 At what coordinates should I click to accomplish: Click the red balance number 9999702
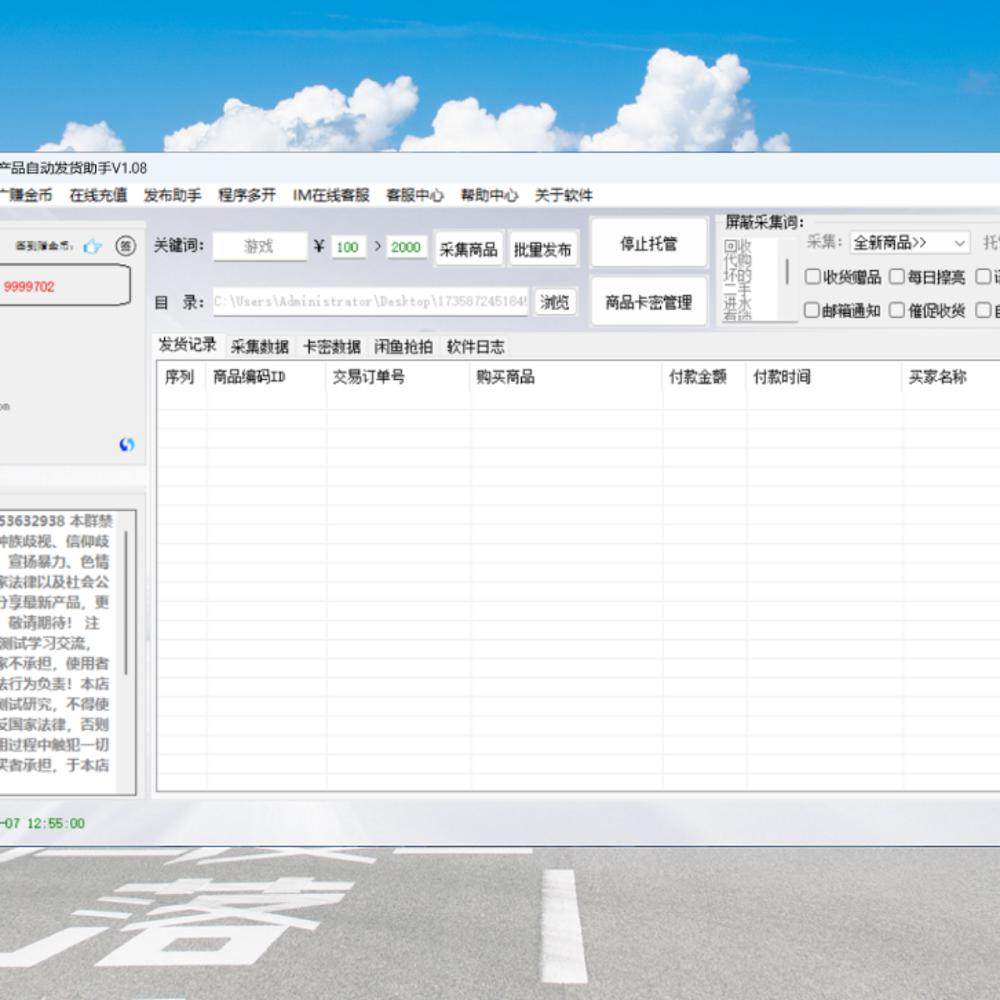point(29,286)
